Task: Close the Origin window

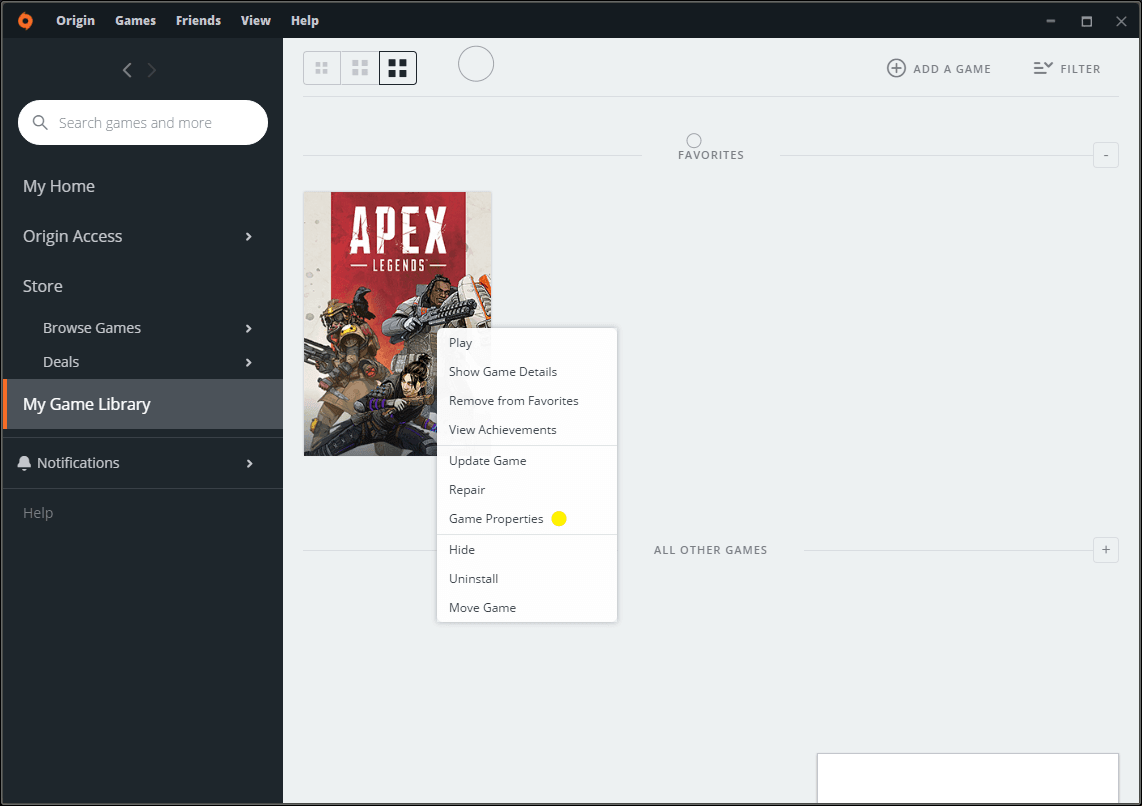Action: pyautogui.click(x=1122, y=21)
